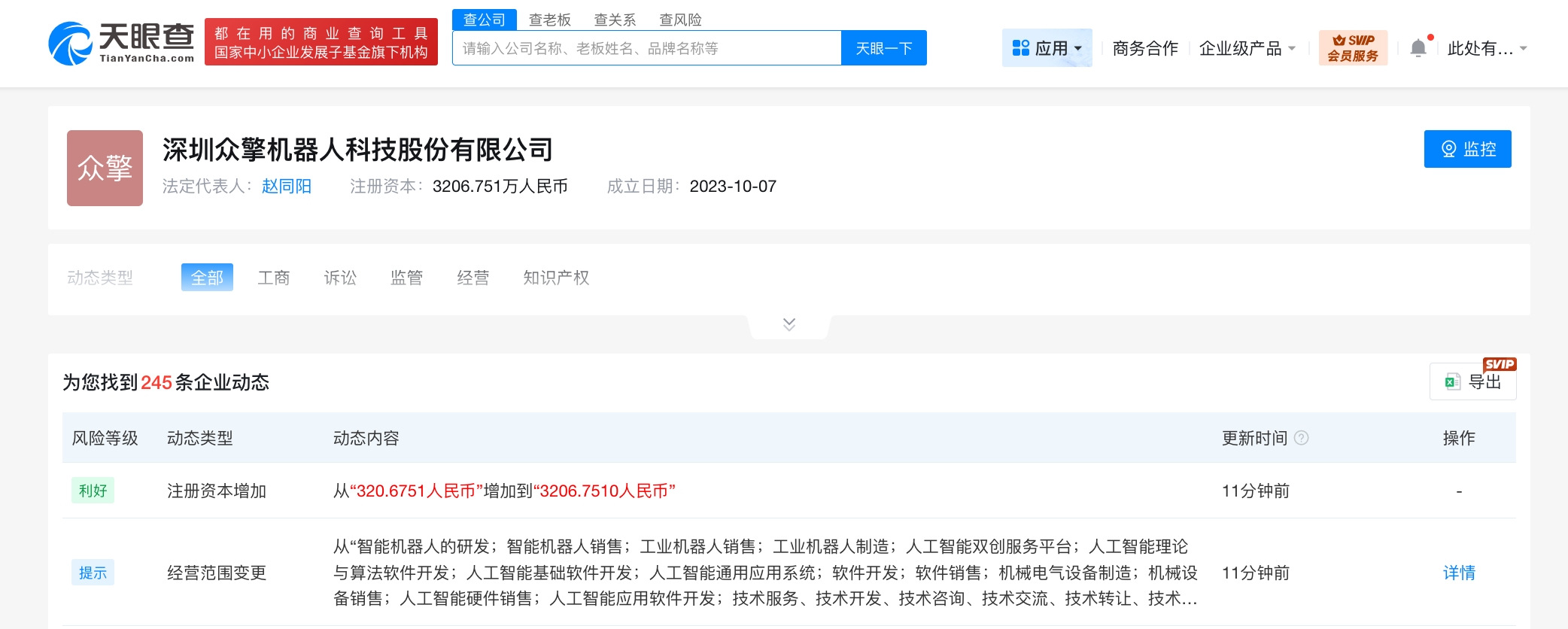Click the 动态内容 column header

366,438
